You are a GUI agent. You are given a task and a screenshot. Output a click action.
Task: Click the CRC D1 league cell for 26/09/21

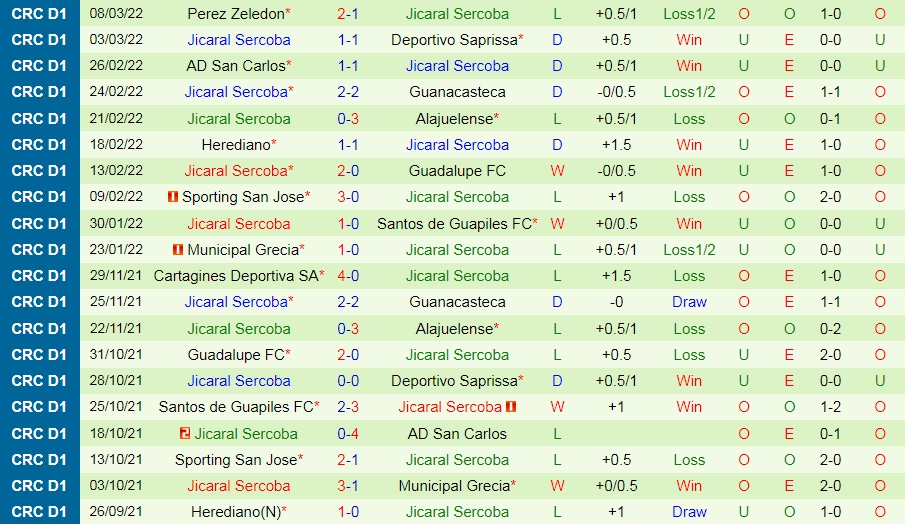(x=40, y=512)
